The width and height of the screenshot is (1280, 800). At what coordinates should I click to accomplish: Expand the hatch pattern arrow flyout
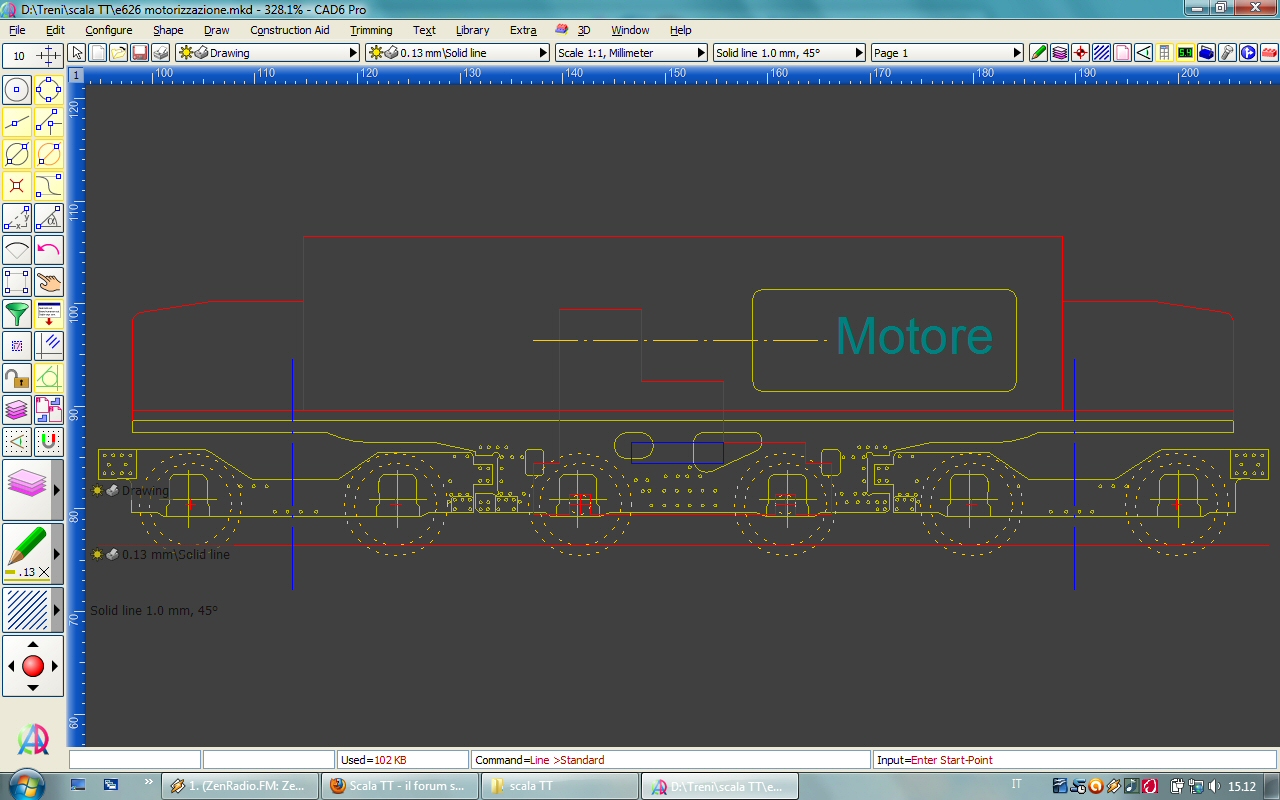57,610
